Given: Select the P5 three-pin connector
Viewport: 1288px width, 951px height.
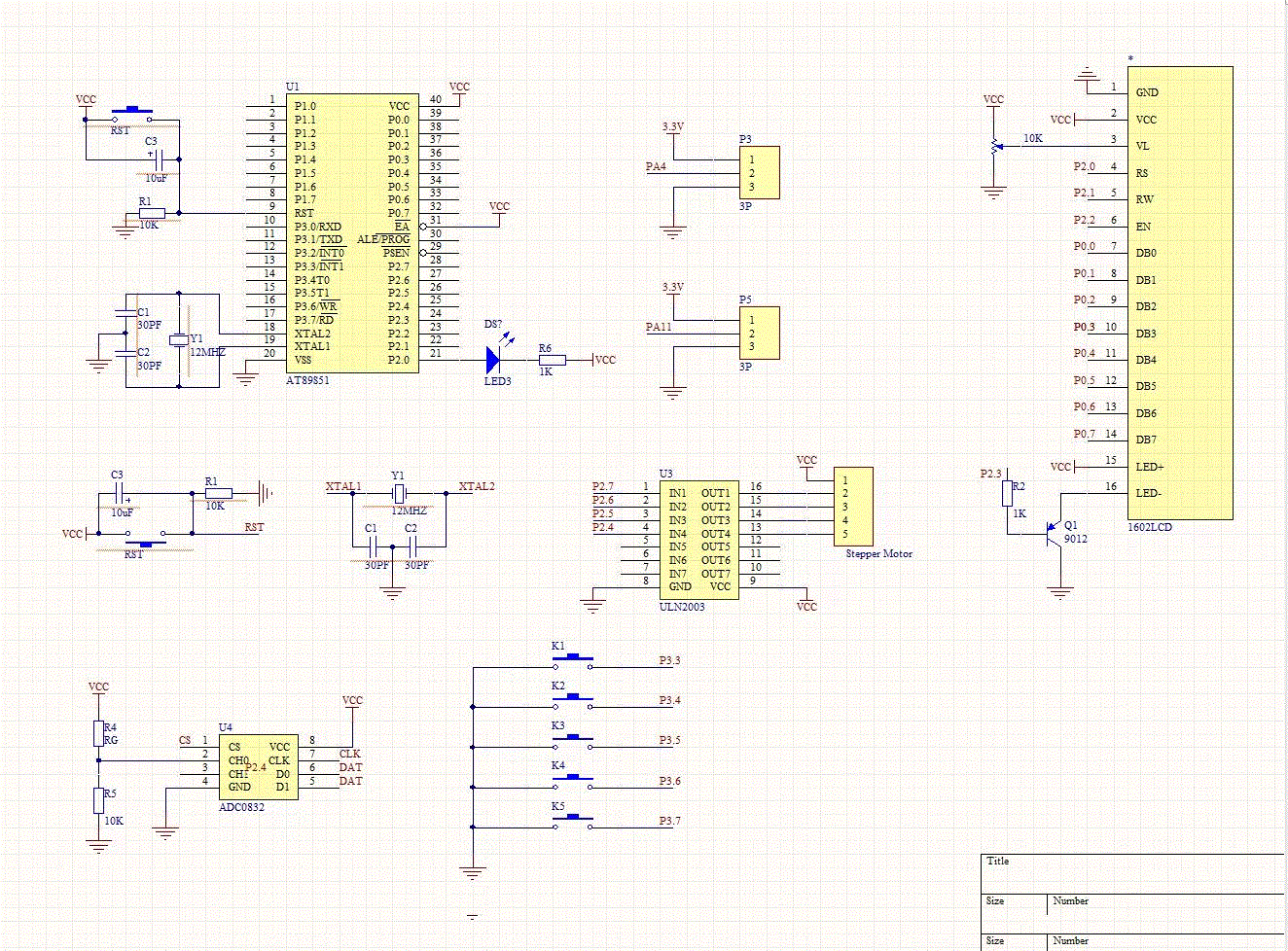Looking at the screenshot, I should [759, 334].
